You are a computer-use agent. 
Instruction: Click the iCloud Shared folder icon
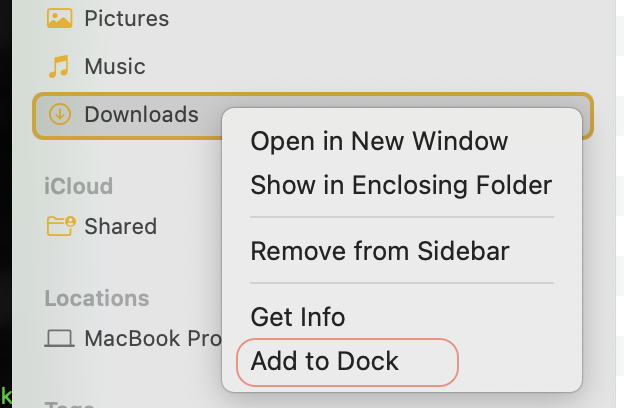tap(60, 227)
